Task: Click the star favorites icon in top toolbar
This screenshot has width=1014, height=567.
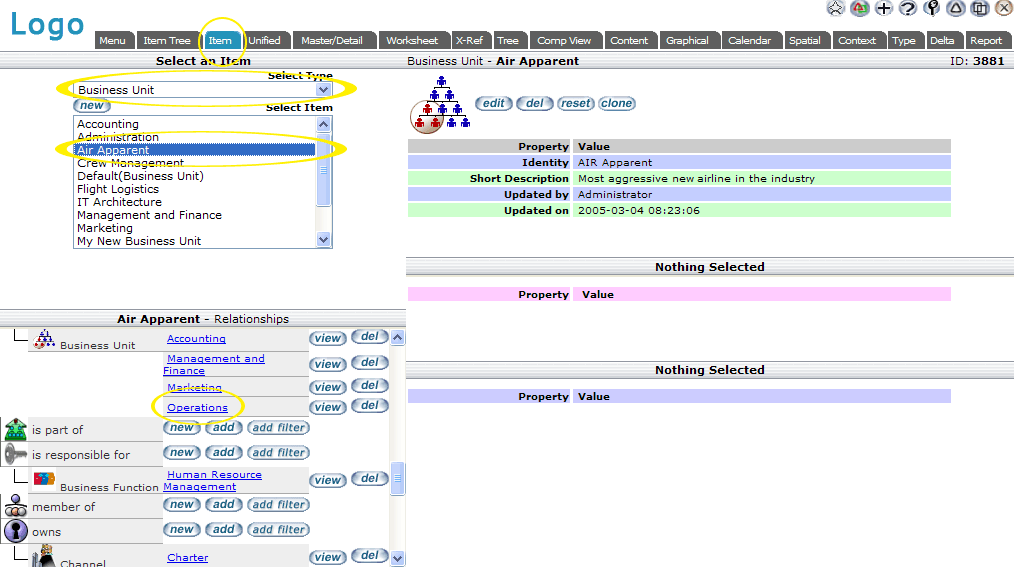Action: click(x=836, y=8)
